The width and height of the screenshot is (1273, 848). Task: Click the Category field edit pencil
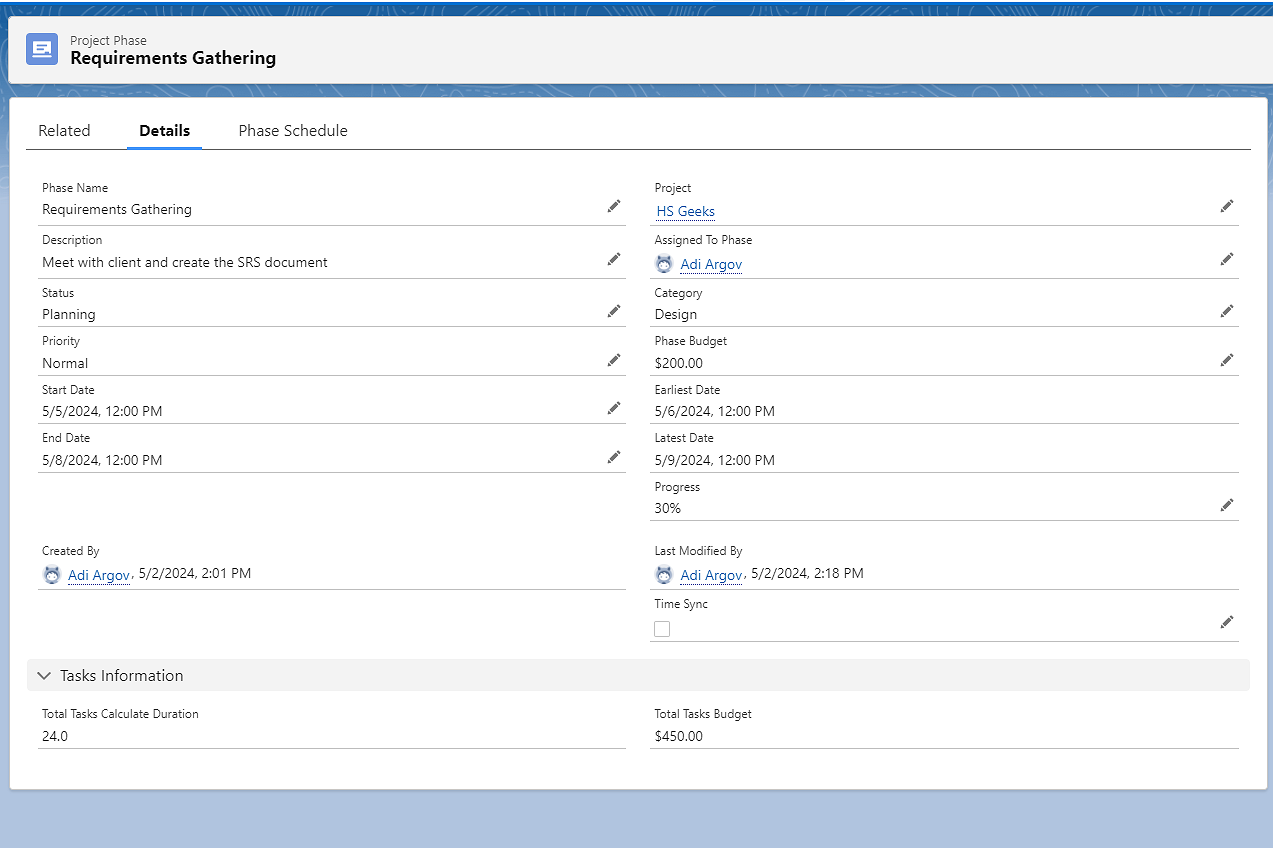point(1227,311)
